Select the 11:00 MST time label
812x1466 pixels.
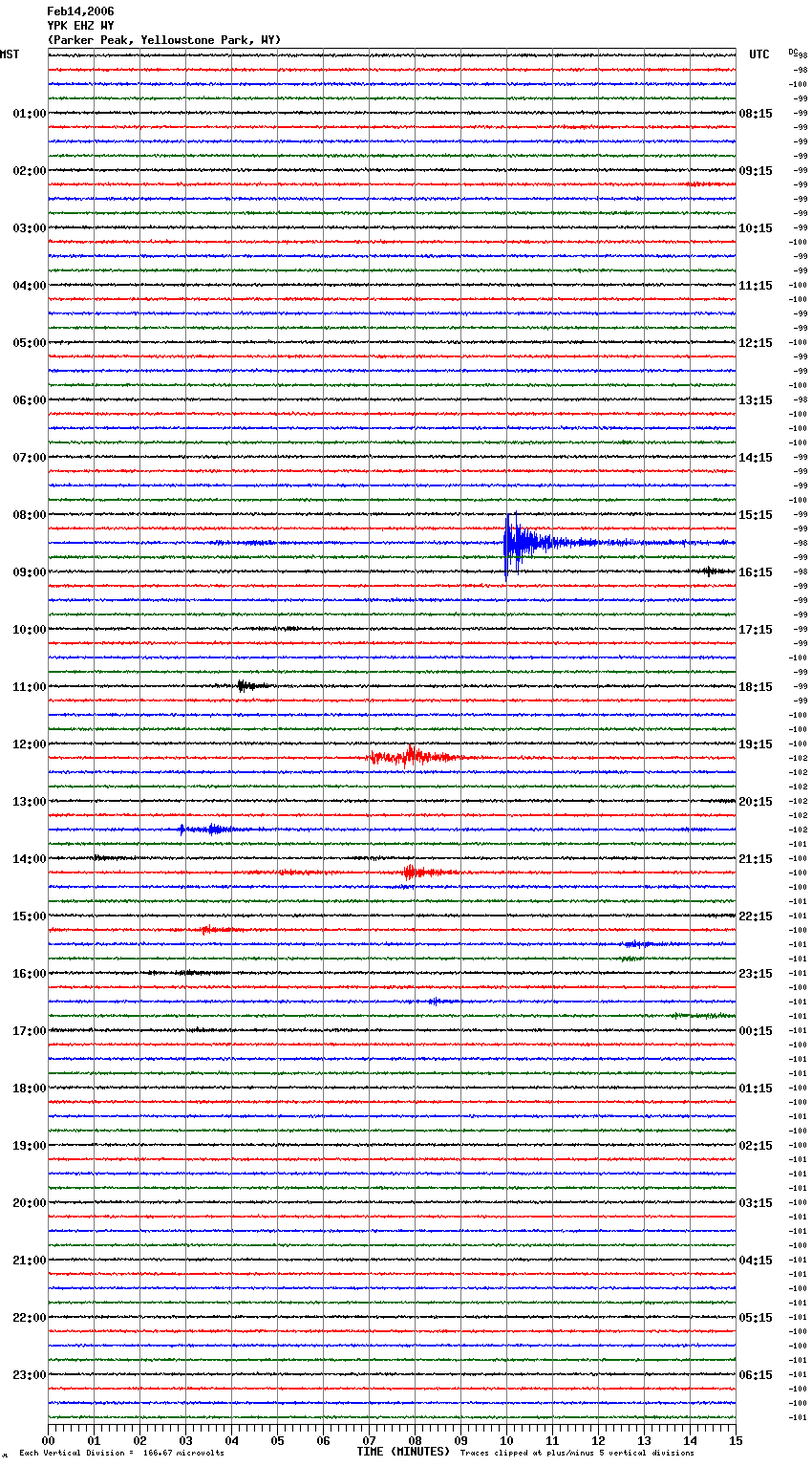[30, 687]
